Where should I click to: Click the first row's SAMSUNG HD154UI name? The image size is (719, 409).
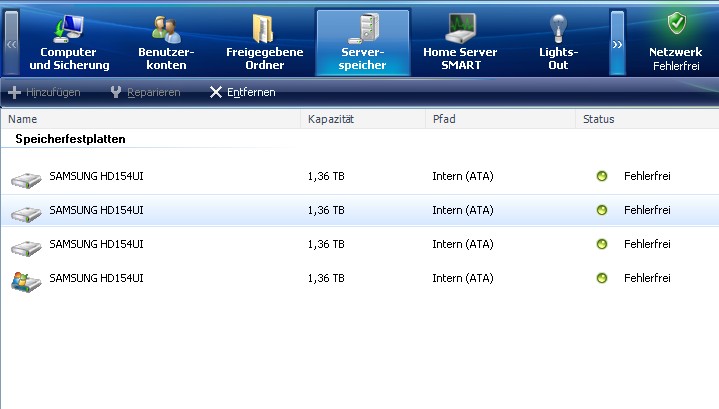96,176
